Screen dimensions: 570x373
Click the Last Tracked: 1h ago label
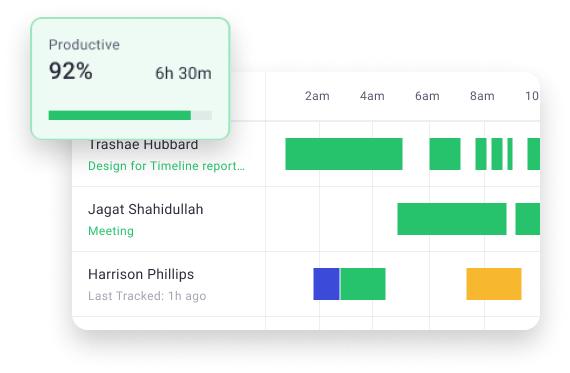click(147, 296)
